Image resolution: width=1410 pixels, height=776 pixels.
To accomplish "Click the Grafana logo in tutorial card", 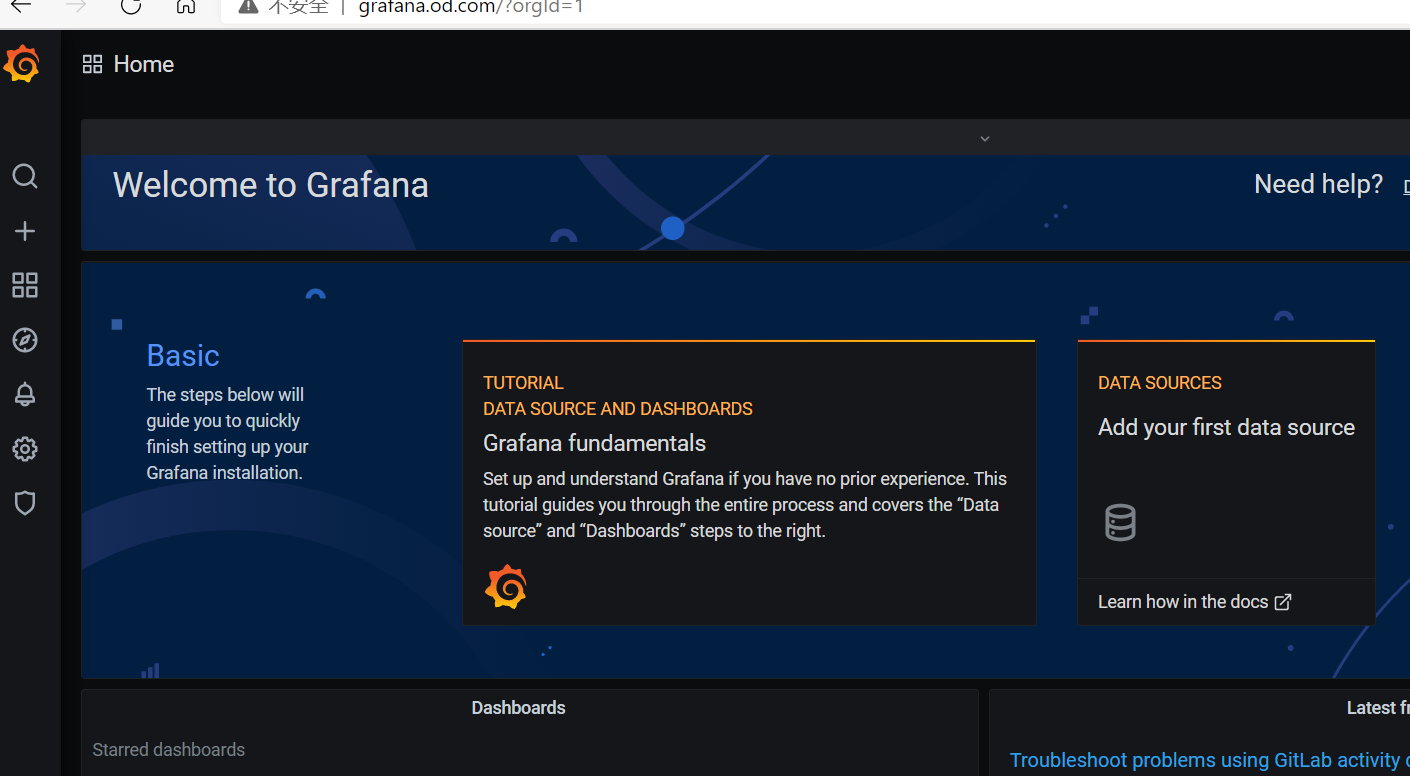I will (x=506, y=587).
